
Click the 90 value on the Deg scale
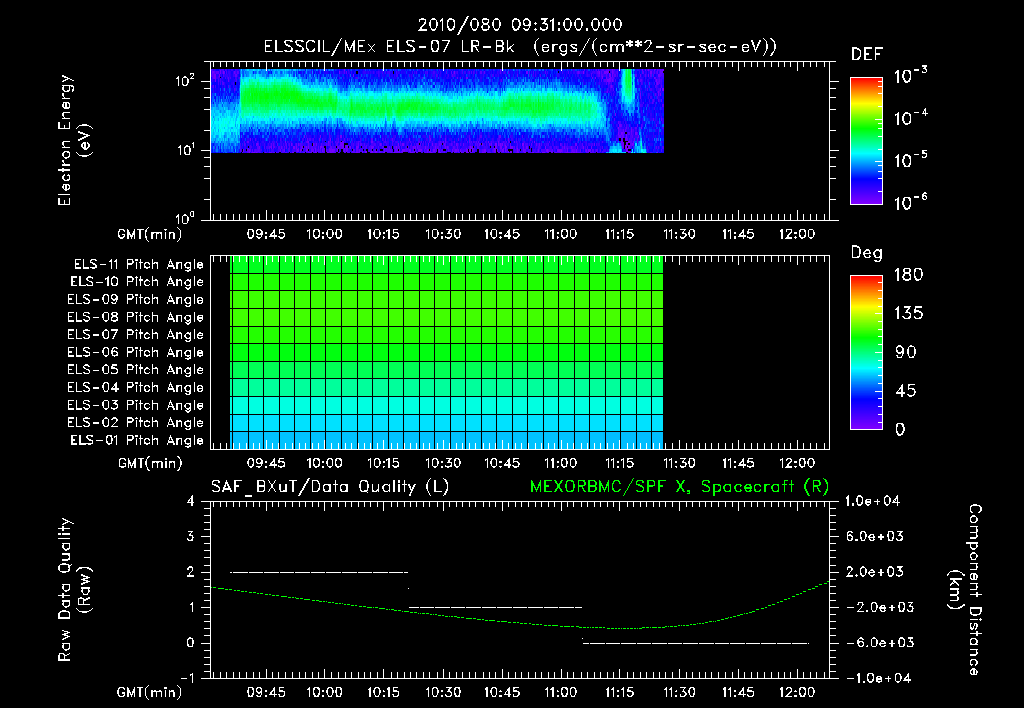906,353
